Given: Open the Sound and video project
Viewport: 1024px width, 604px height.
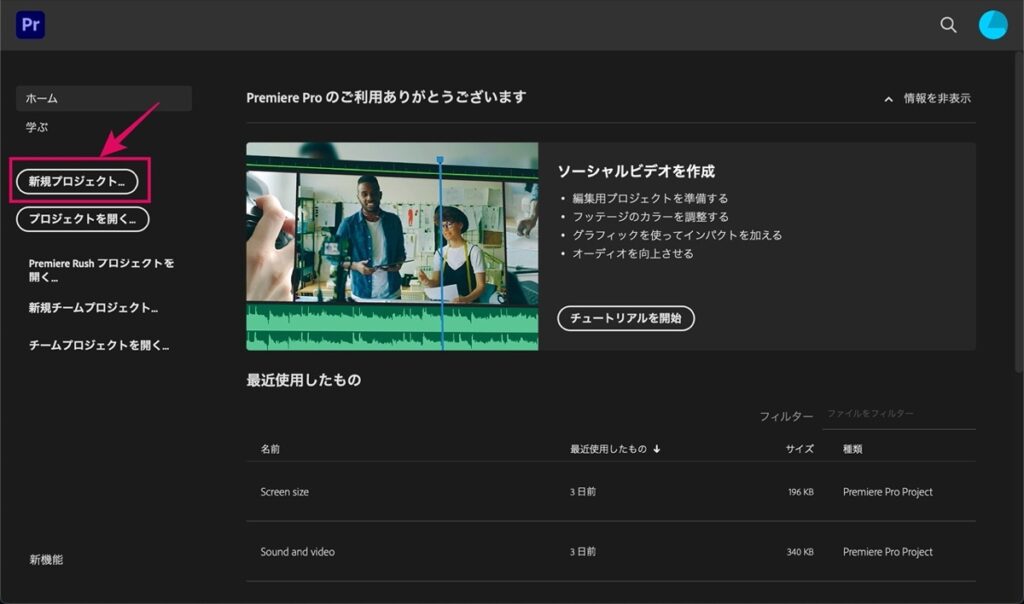Looking at the screenshot, I should click(297, 552).
